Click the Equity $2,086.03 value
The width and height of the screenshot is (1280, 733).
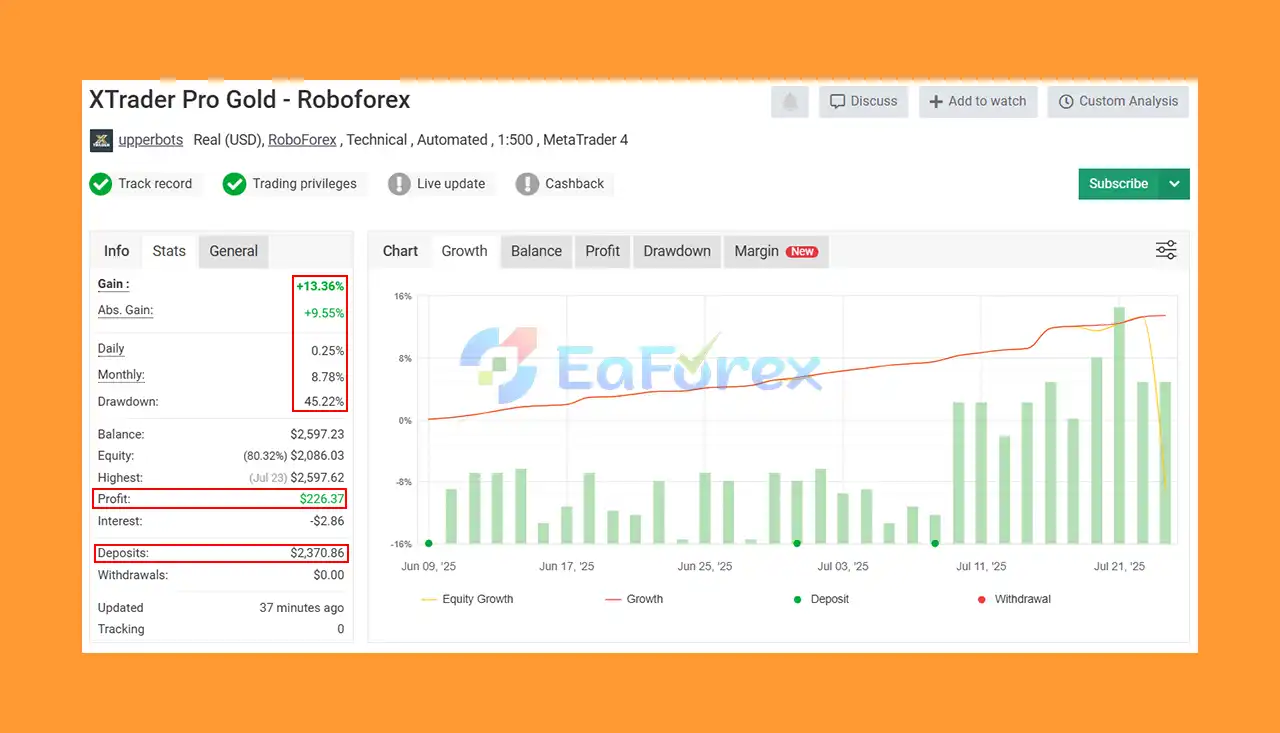coord(317,456)
